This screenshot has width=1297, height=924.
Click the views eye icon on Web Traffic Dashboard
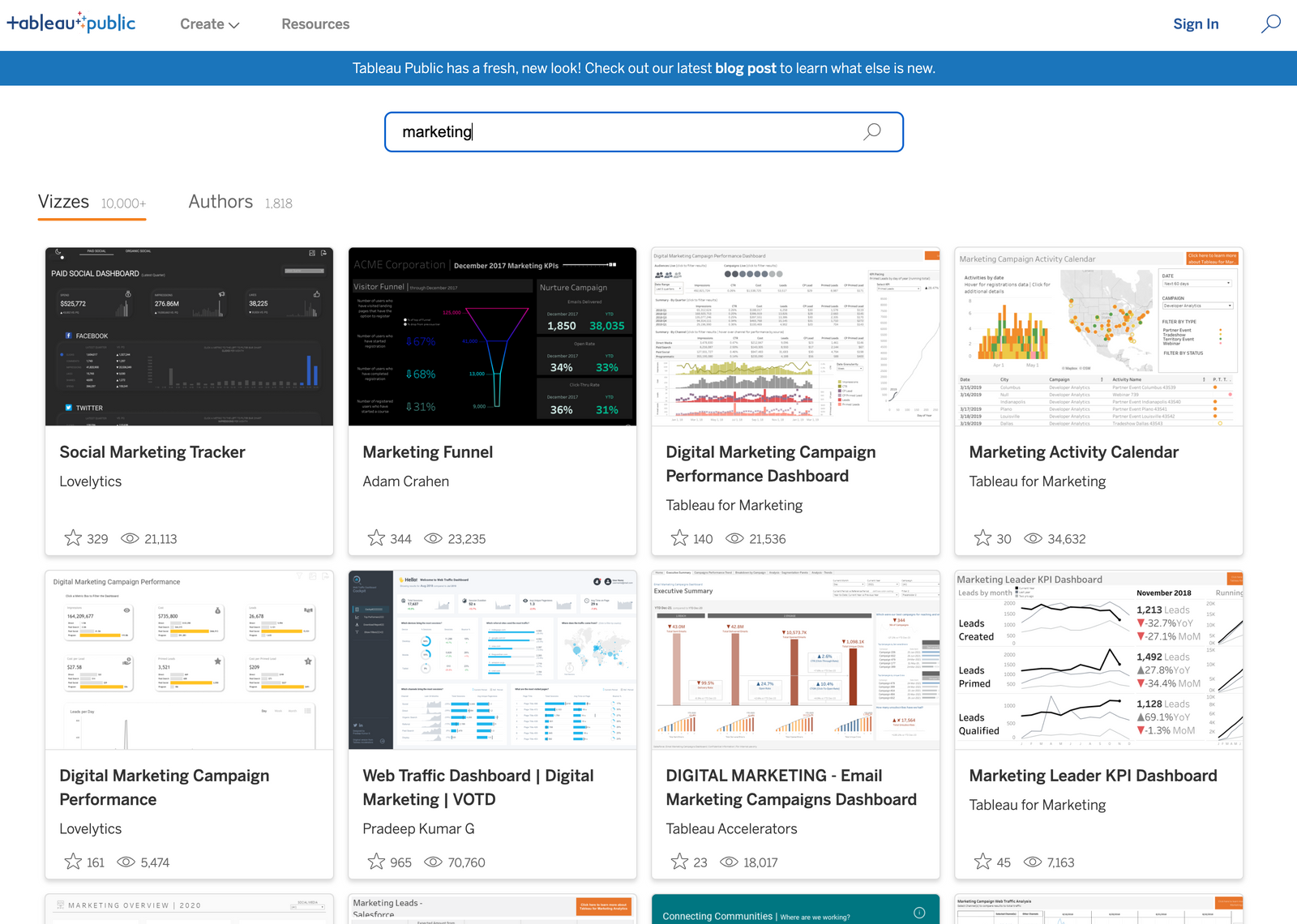(x=433, y=862)
